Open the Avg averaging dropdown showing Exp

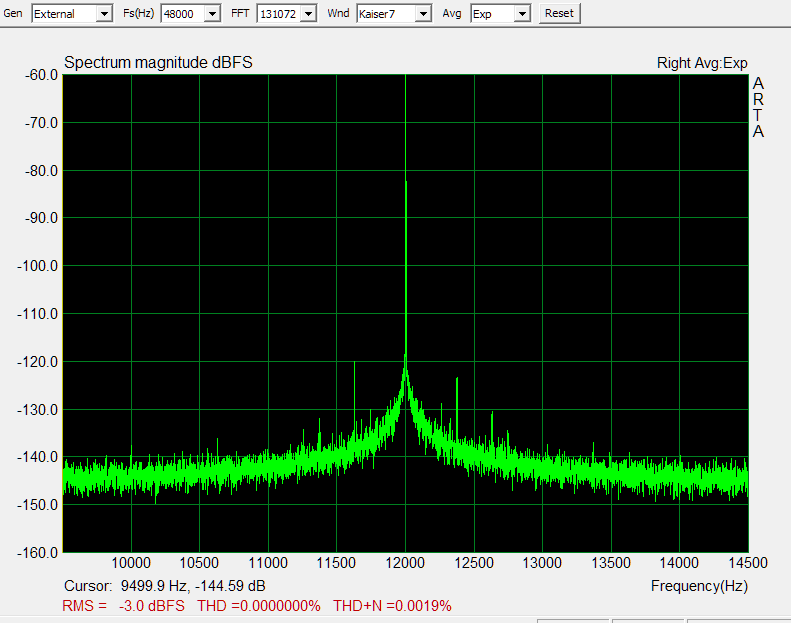(x=500, y=14)
